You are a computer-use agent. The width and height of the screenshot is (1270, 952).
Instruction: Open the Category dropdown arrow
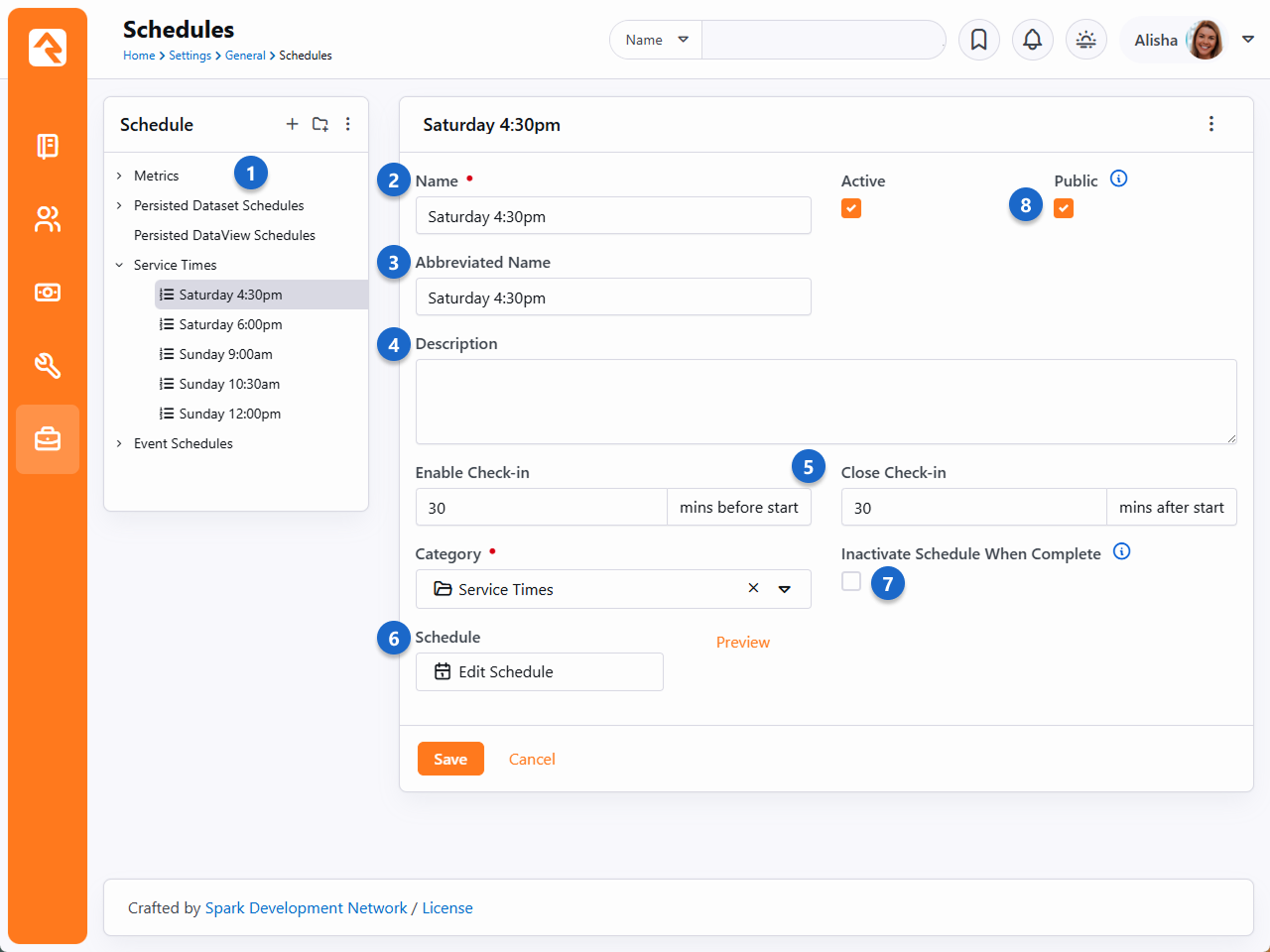click(784, 589)
